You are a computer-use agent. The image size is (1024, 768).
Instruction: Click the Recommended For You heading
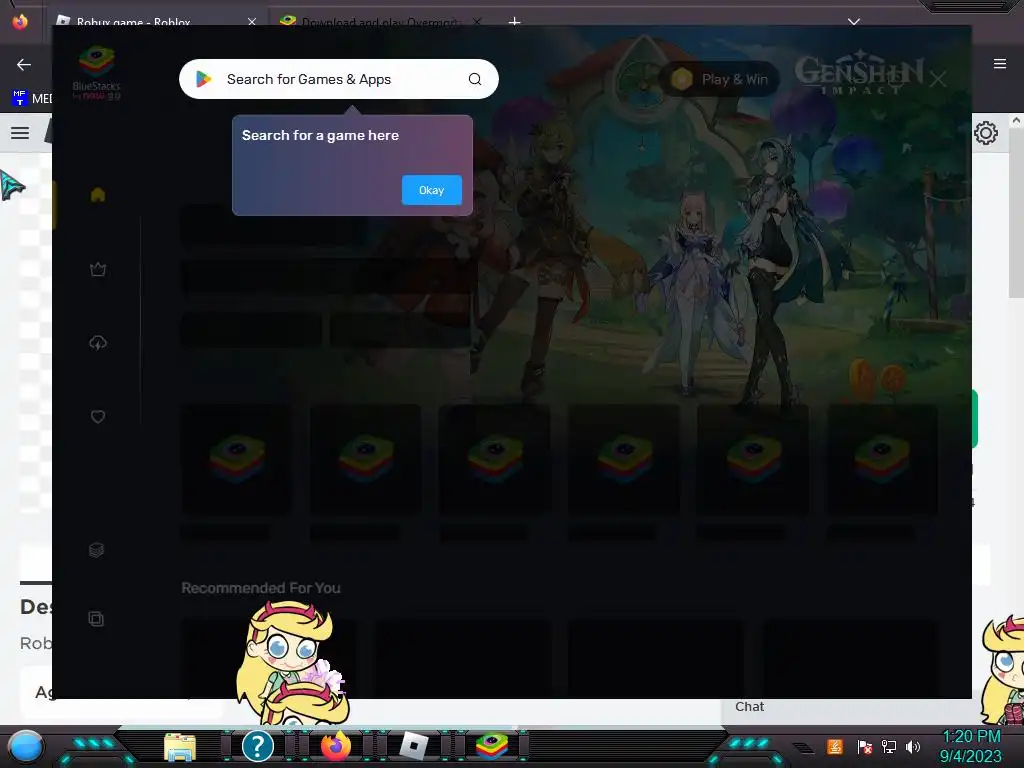coord(261,588)
